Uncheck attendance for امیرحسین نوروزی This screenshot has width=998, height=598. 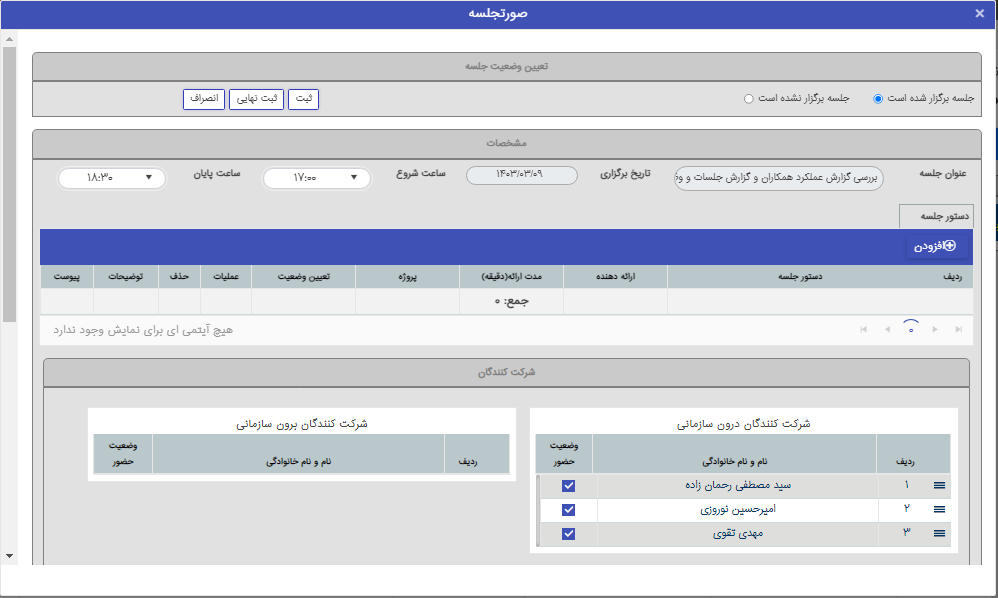point(567,509)
